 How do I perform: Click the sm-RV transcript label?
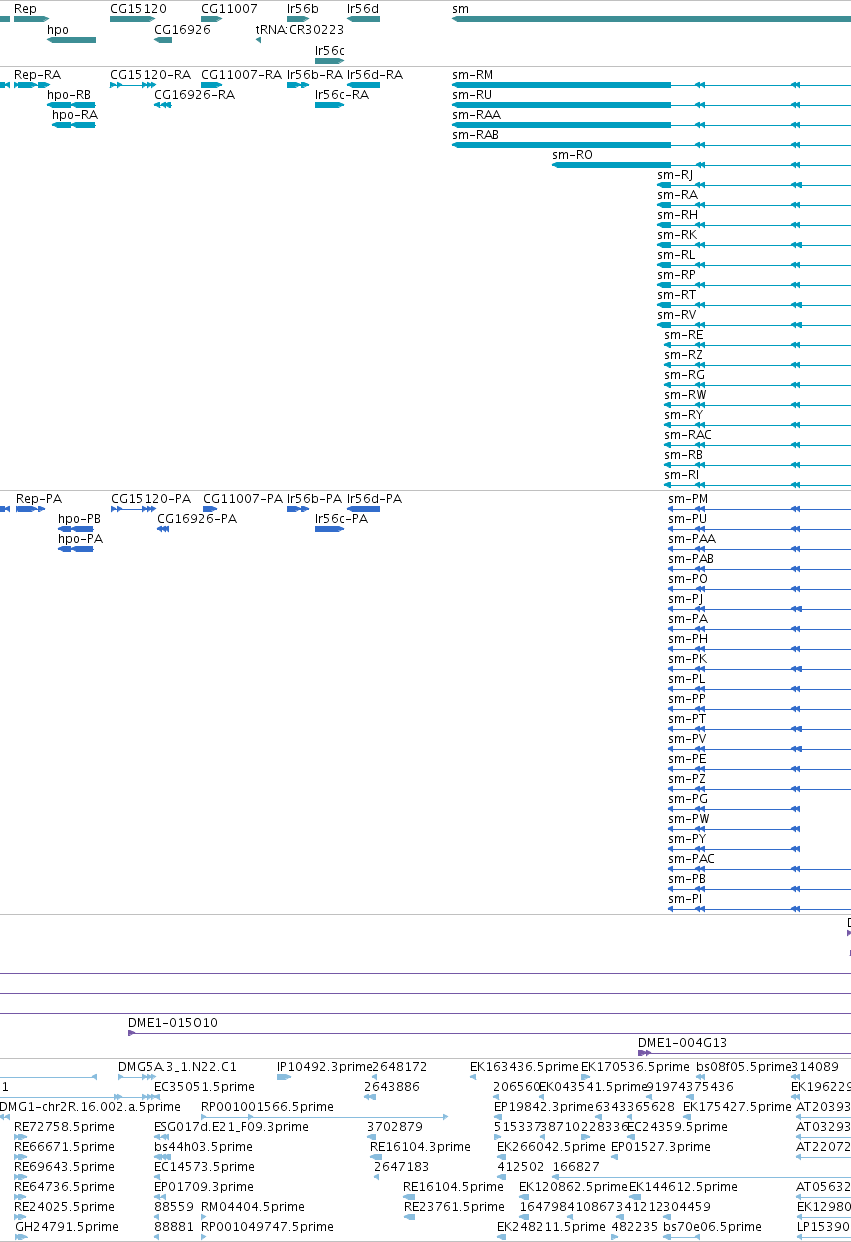click(x=676, y=314)
